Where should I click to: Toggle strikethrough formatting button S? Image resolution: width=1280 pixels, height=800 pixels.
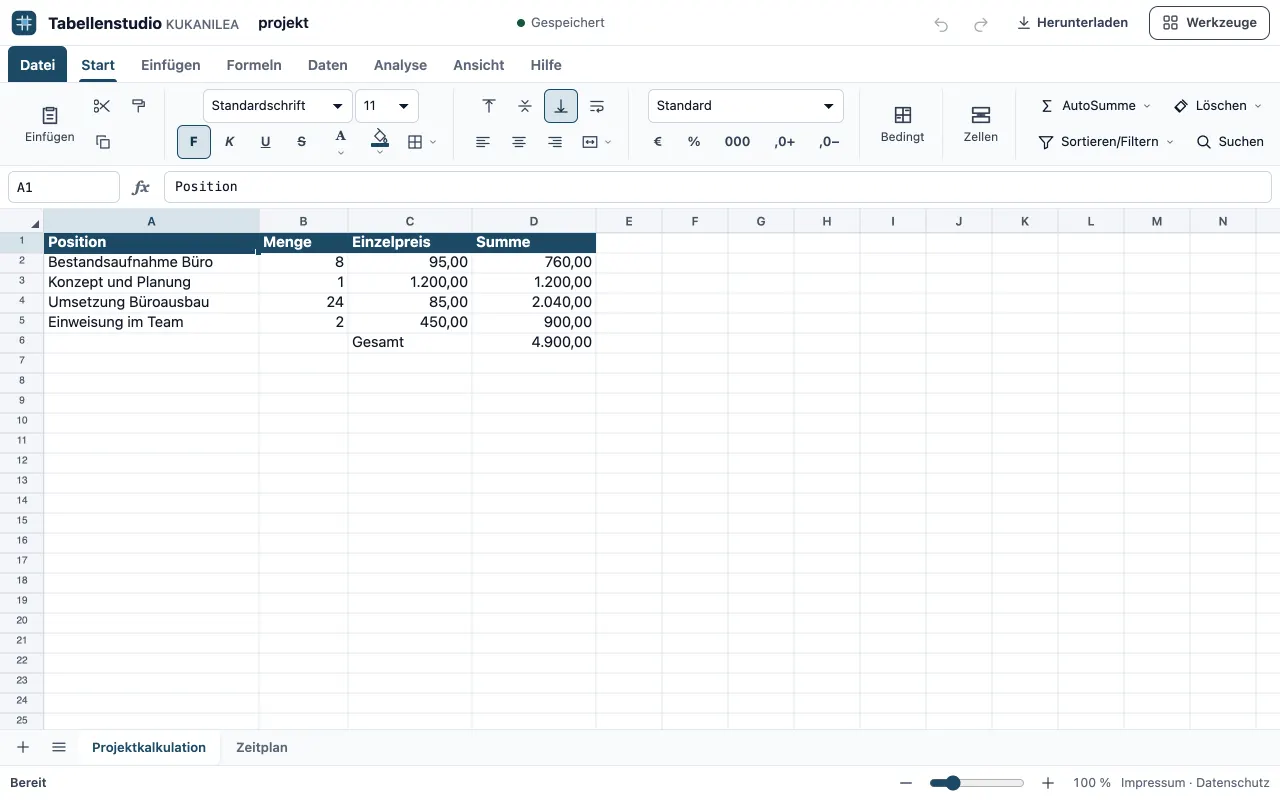click(302, 142)
